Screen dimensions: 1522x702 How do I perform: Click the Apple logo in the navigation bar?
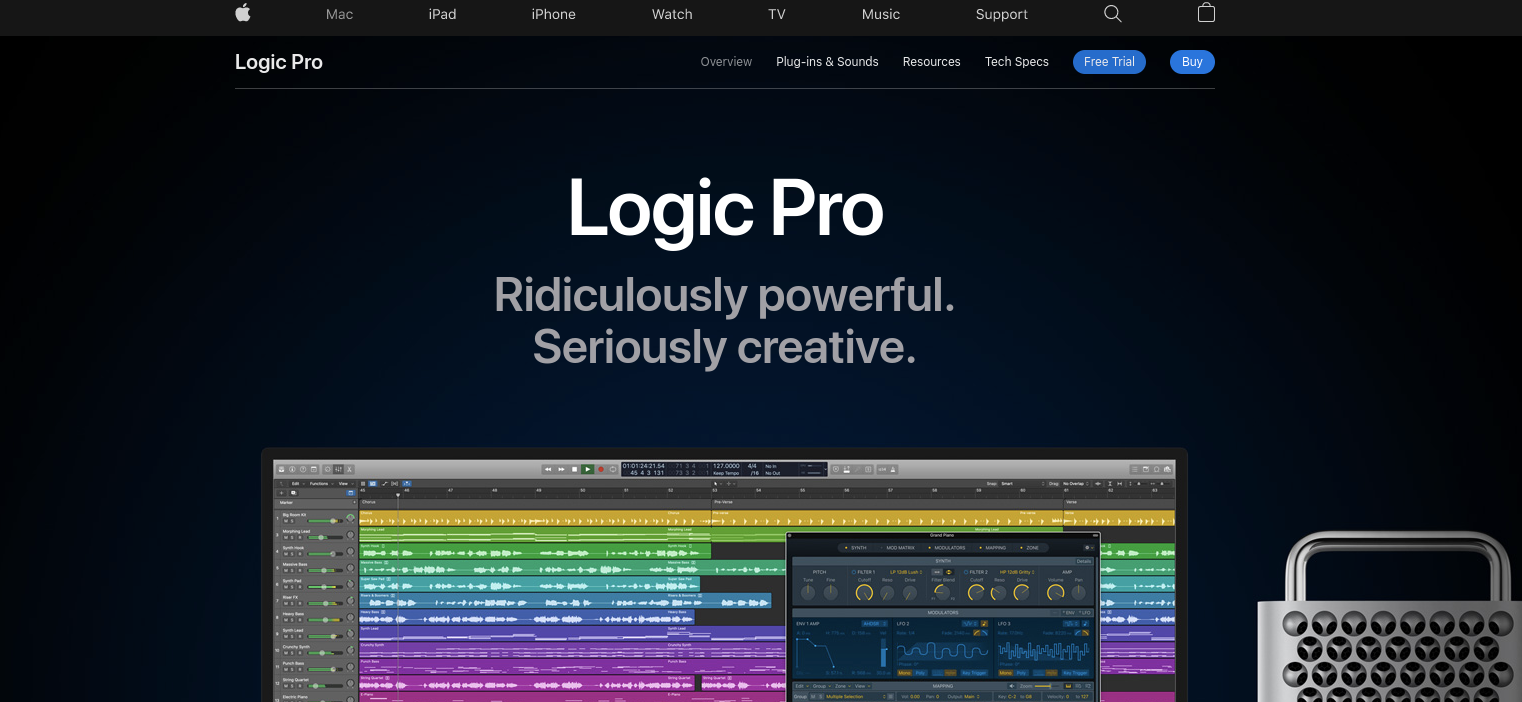(243, 13)
